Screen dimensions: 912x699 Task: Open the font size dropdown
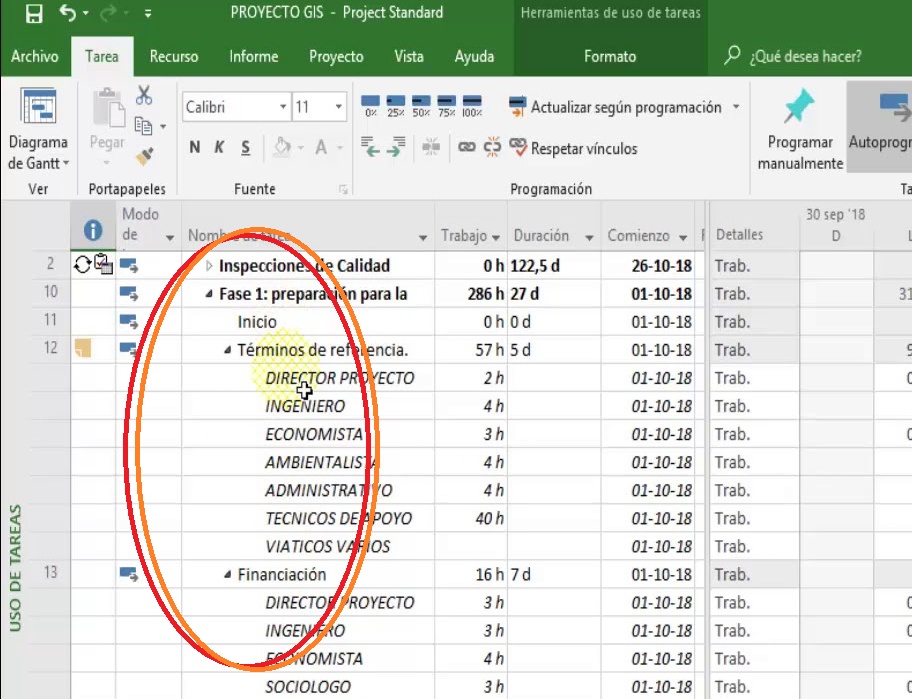339,107
